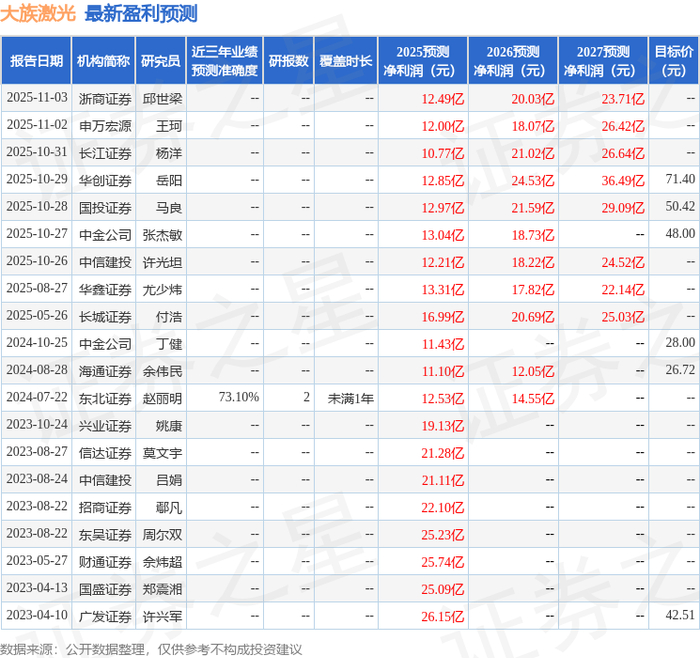Viewport: 700px width, 658px height.
Task: Select researcher 郑震湘
Action: coord(162,589)
